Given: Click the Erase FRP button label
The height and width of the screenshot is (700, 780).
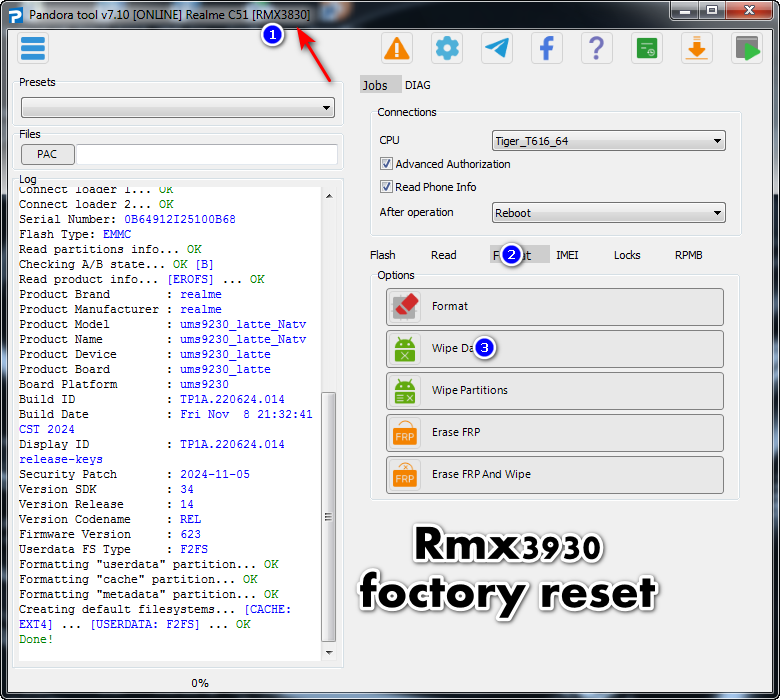Looking at the screenshot, I should [x=456, y=432].
